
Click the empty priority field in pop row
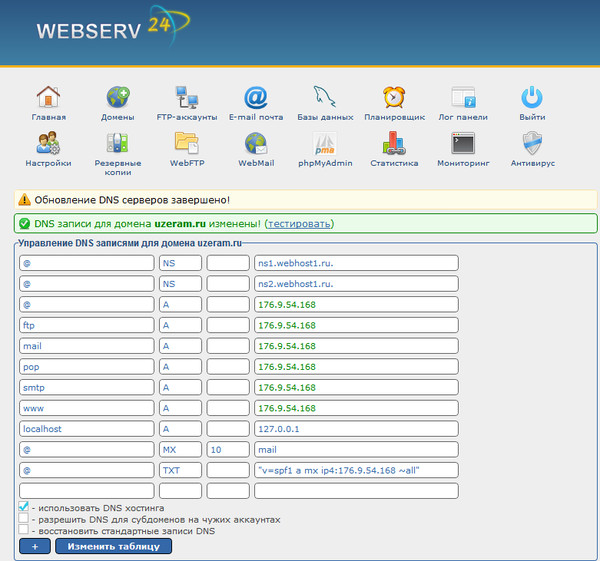(x=228, y=367)
